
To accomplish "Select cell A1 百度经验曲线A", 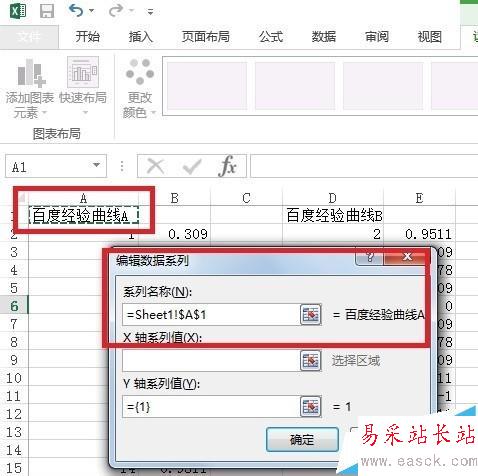I will coord(84,215).
